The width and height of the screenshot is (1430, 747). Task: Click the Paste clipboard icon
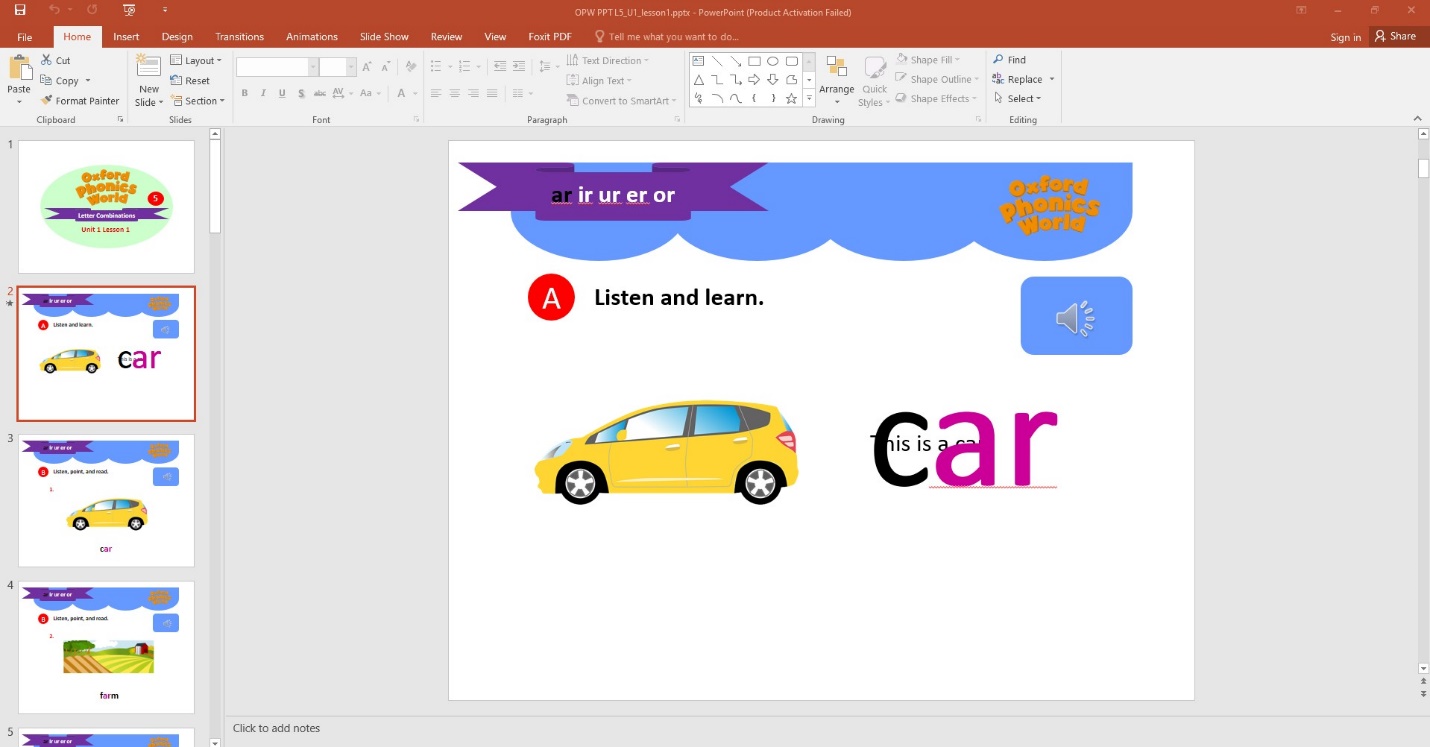coord(19,69)
